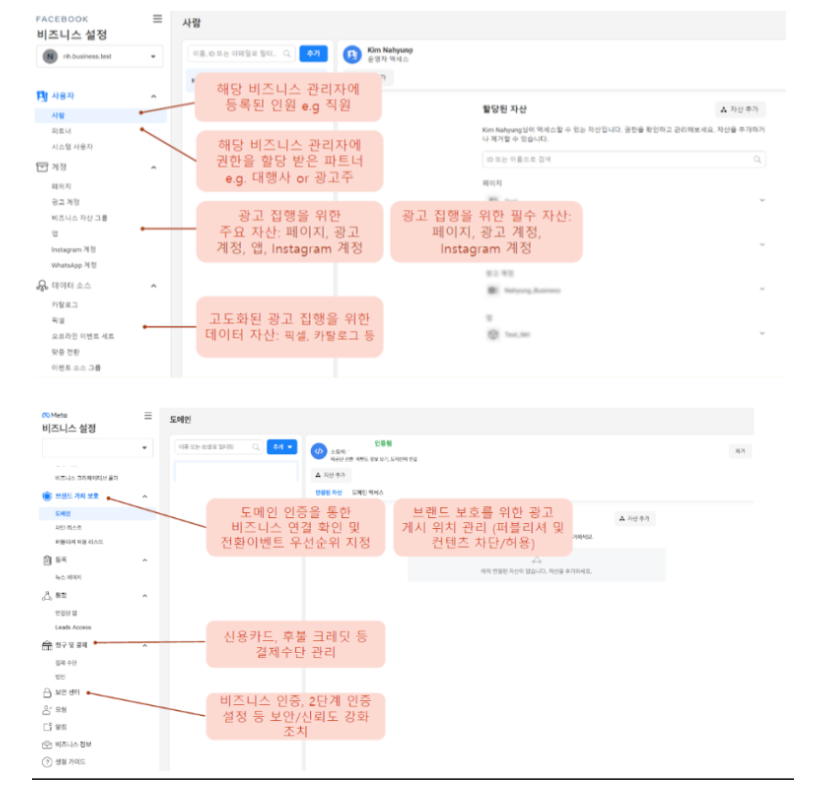
Task: Click the Kim Nahyung profile avatar
Action: [x=353, y=54]
